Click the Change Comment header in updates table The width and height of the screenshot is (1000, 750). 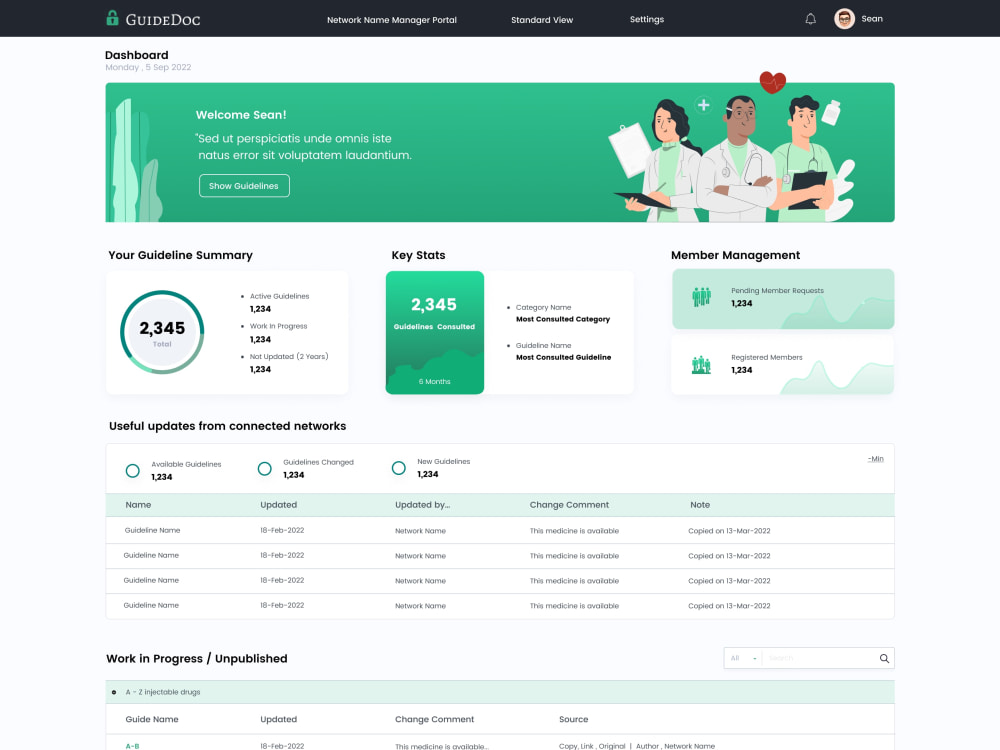click(569, 504)
